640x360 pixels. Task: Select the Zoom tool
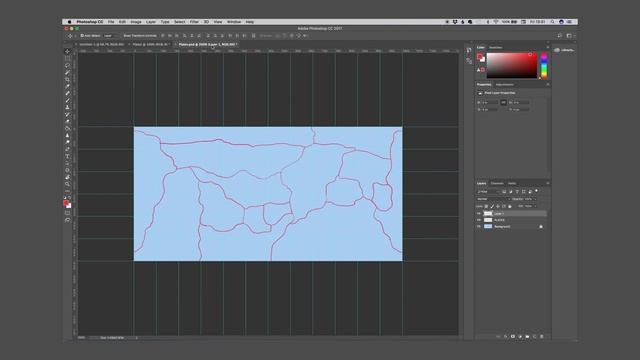coord(67,184)
